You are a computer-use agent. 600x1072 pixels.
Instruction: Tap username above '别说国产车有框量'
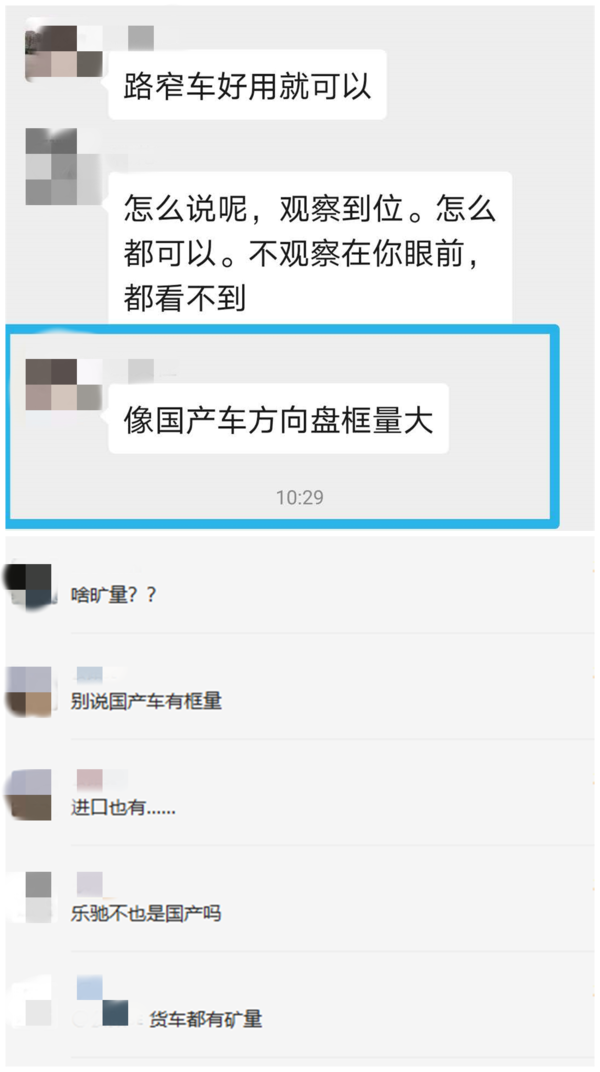click(90, 675)
